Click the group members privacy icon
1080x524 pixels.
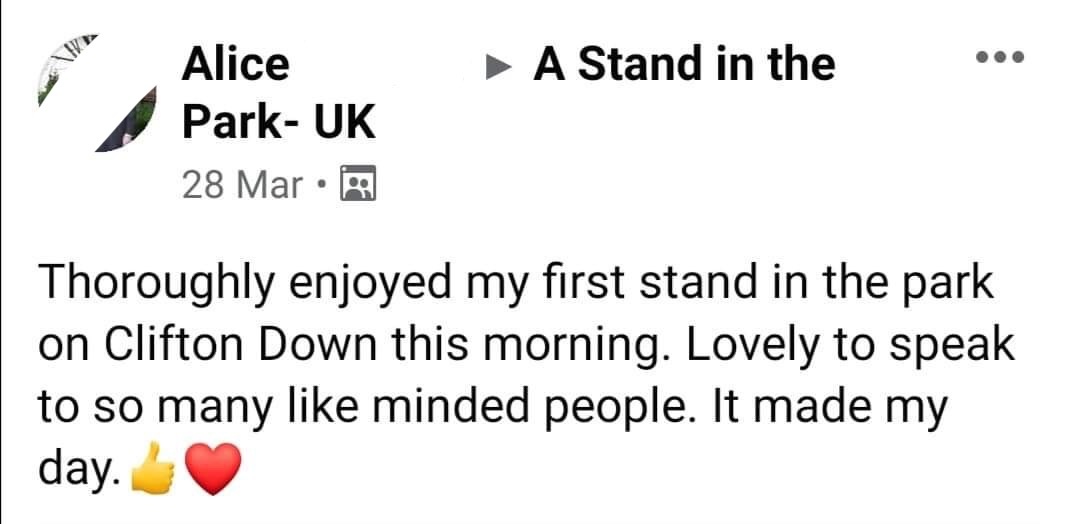coord(357,185)
